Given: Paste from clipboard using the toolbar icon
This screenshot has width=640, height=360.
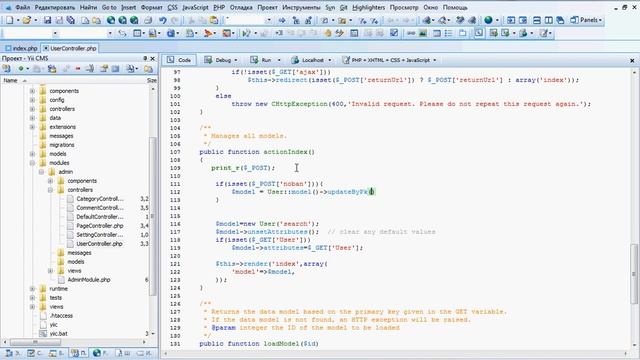Looking at the screenshot, I should click(214, 20).
